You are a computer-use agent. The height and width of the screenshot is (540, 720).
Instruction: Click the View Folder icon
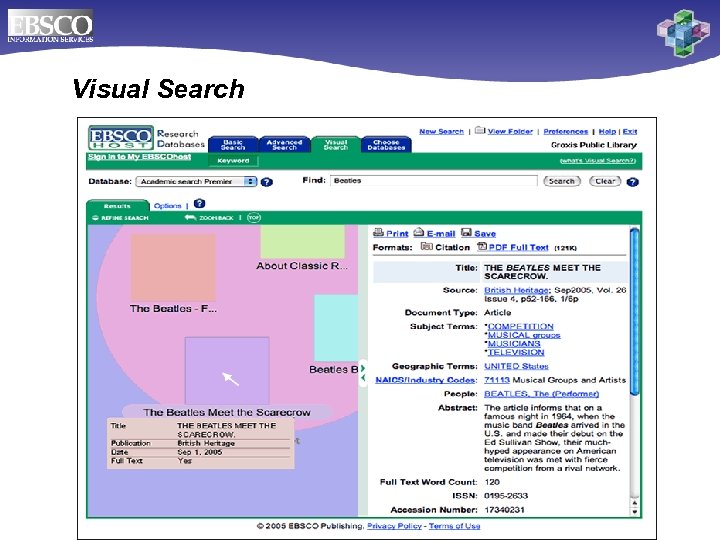tap(480, 130)
